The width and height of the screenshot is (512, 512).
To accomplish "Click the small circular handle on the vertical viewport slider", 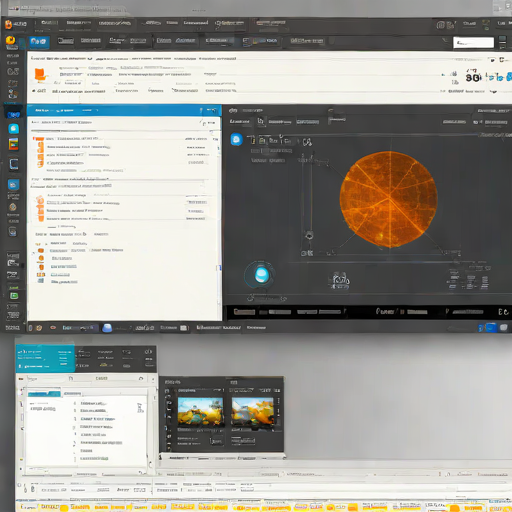I will (309, 235).
